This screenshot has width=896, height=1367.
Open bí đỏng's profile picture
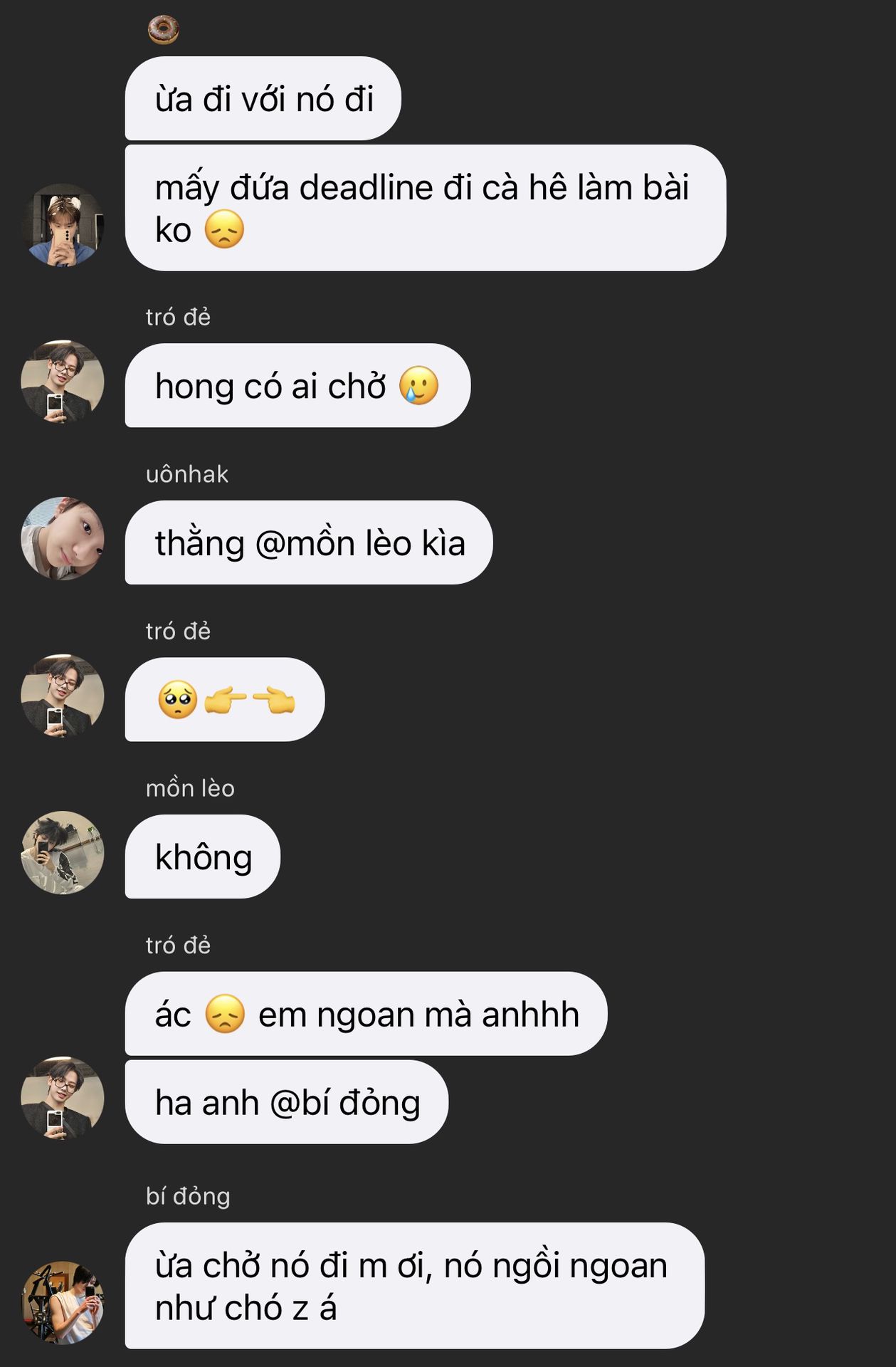pyautogui.click(x=63, y=1303)
